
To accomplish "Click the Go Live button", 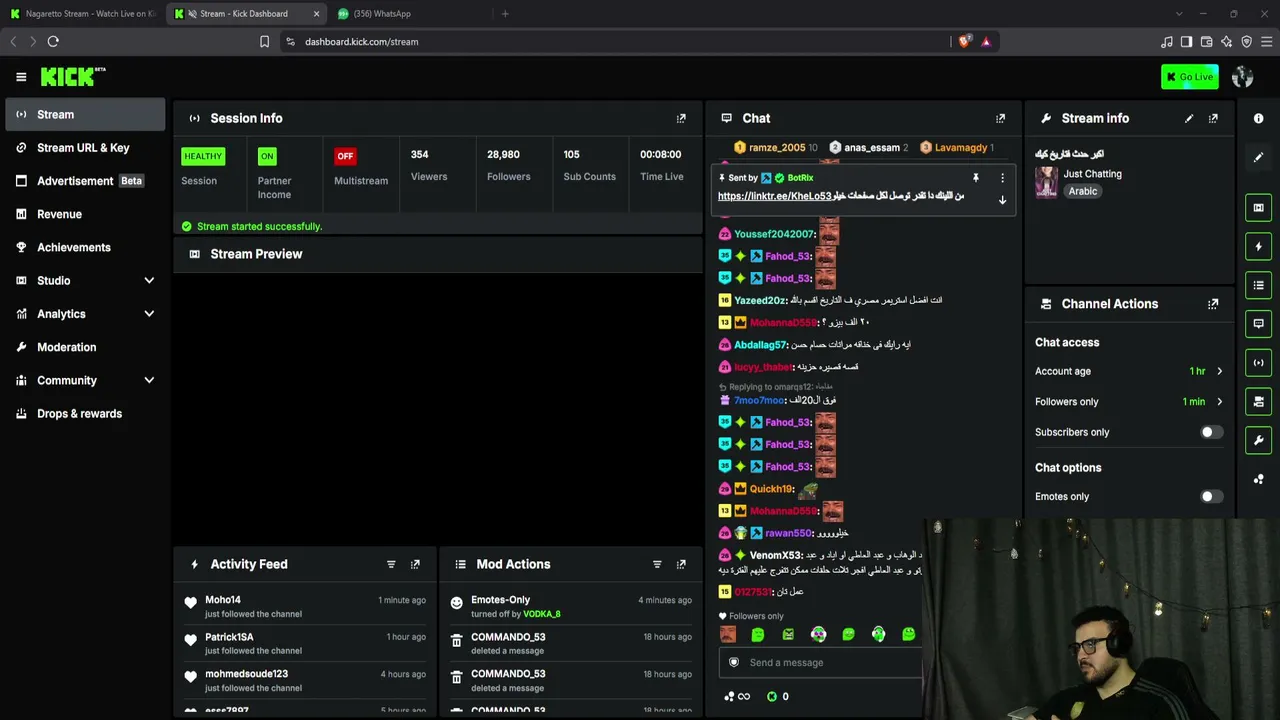I will 1190,77.
